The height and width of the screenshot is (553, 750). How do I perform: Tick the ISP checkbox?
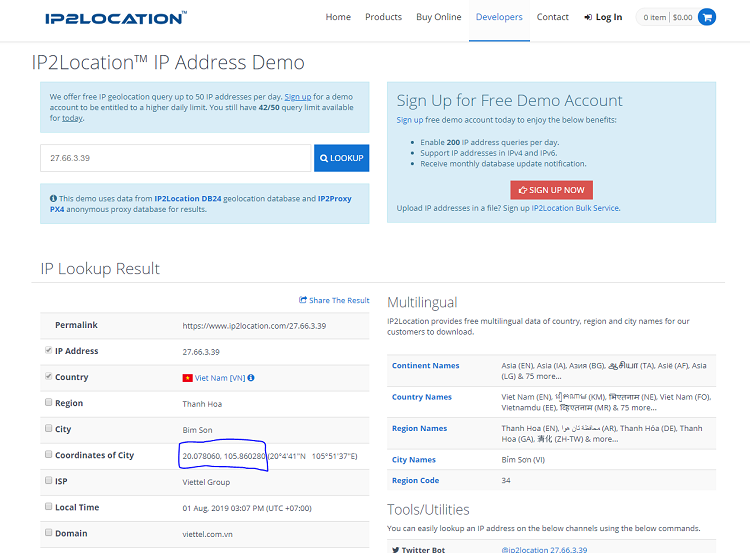[49, 481]
